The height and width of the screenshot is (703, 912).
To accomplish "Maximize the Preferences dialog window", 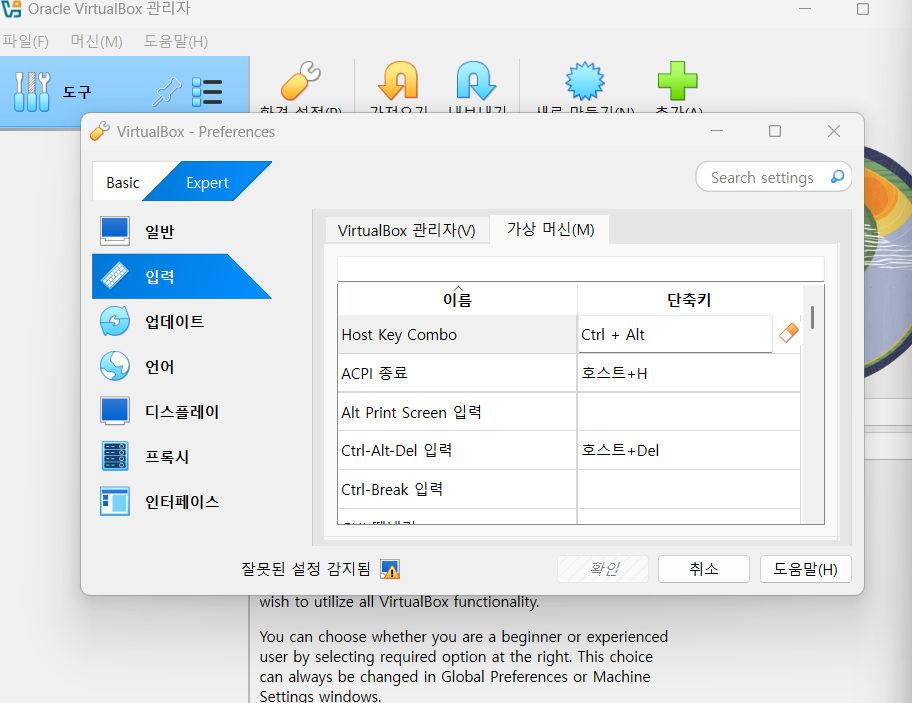I will pyautogui.click(x=775, y=131).
